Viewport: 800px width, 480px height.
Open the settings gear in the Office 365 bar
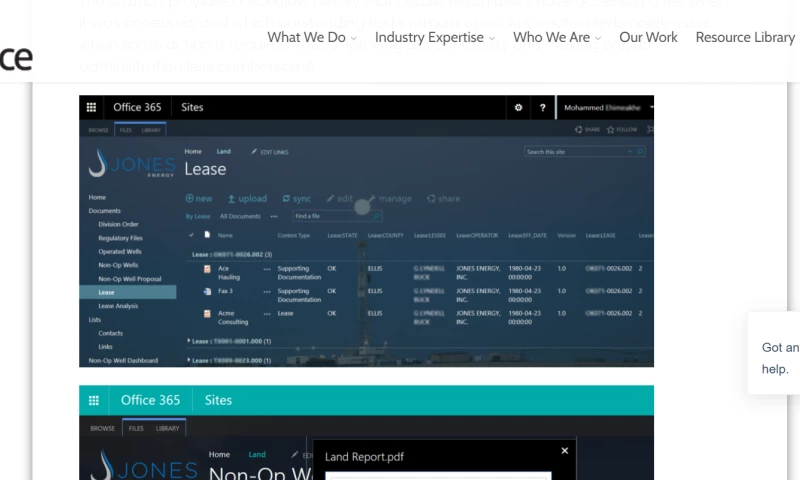(518, 108)
